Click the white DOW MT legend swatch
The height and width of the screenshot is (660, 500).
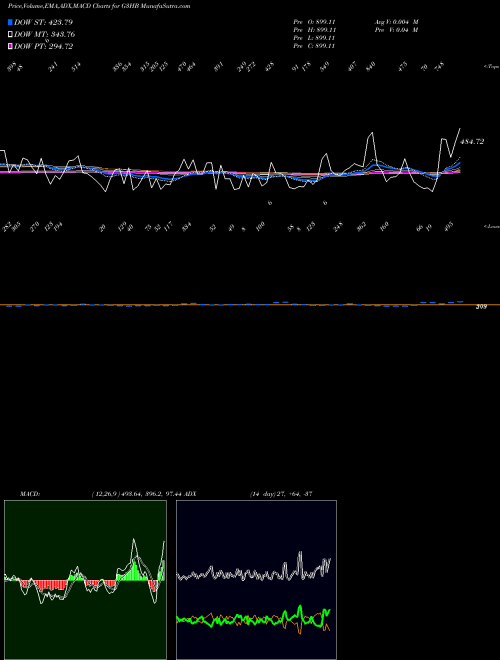pyautogui.click(x=10, y=34)
